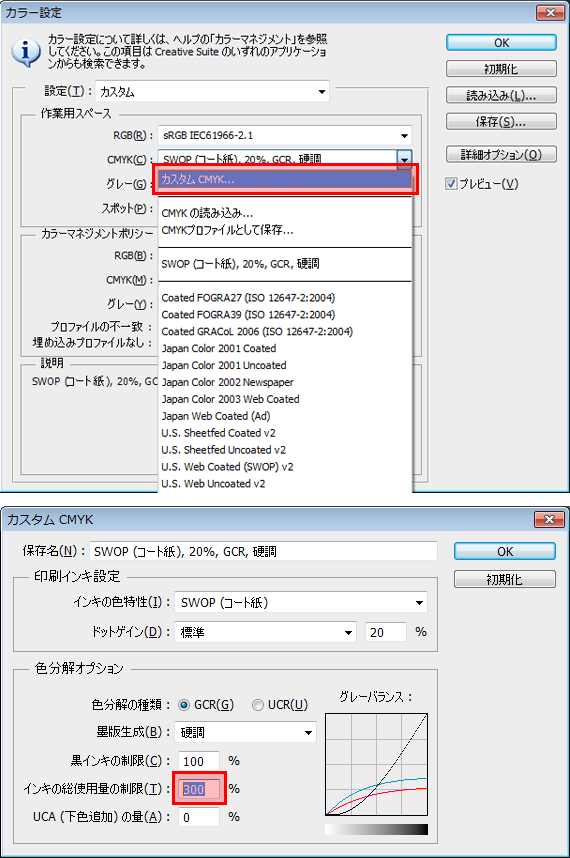The height and width of the screenshot is (858, 570).
Task: Close the カスタム CMYK dialog window
Action: pyautogui.click(x=549, y=519)
